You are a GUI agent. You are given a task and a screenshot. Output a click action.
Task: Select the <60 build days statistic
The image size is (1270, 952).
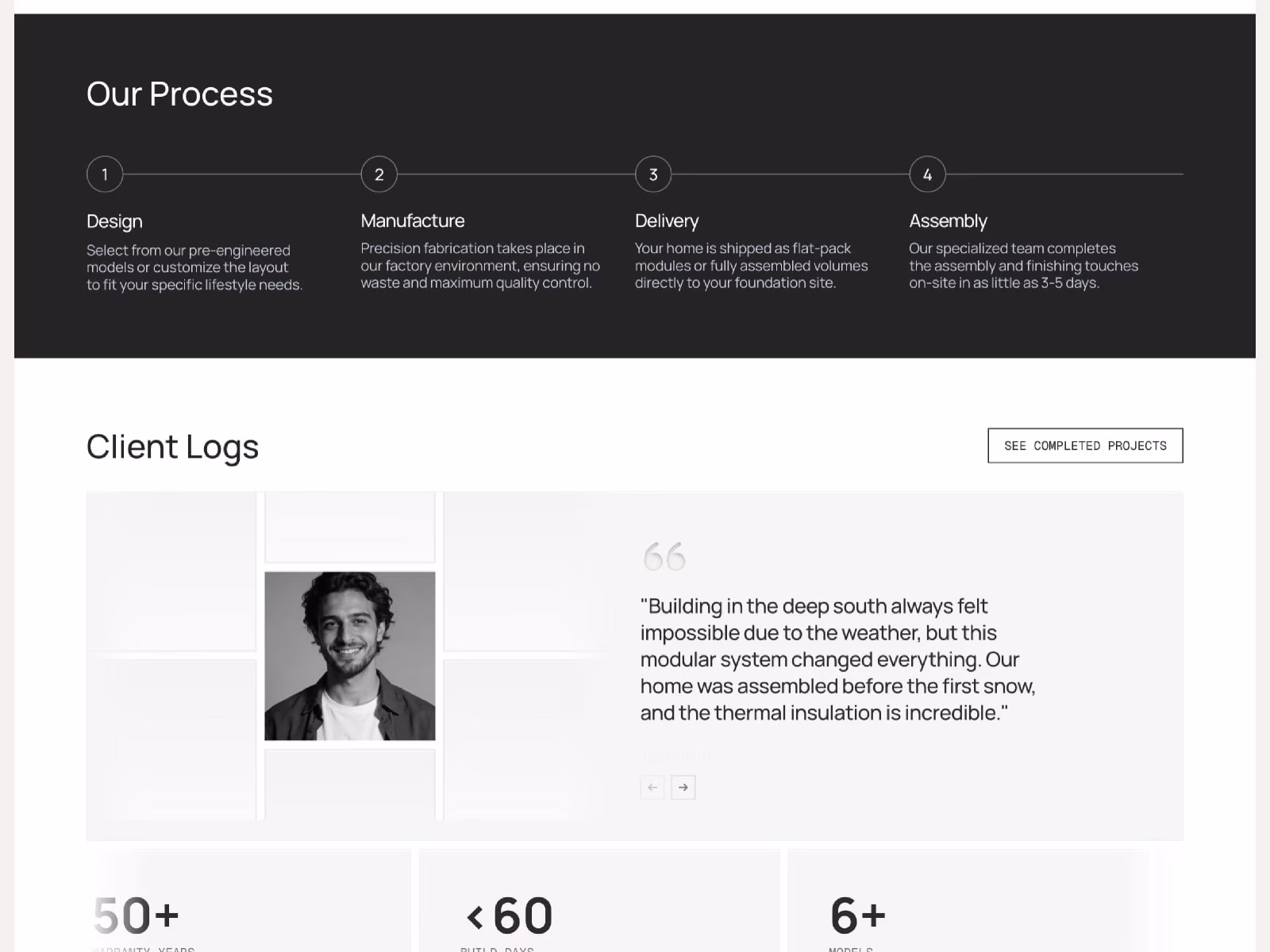pos(510,916)
